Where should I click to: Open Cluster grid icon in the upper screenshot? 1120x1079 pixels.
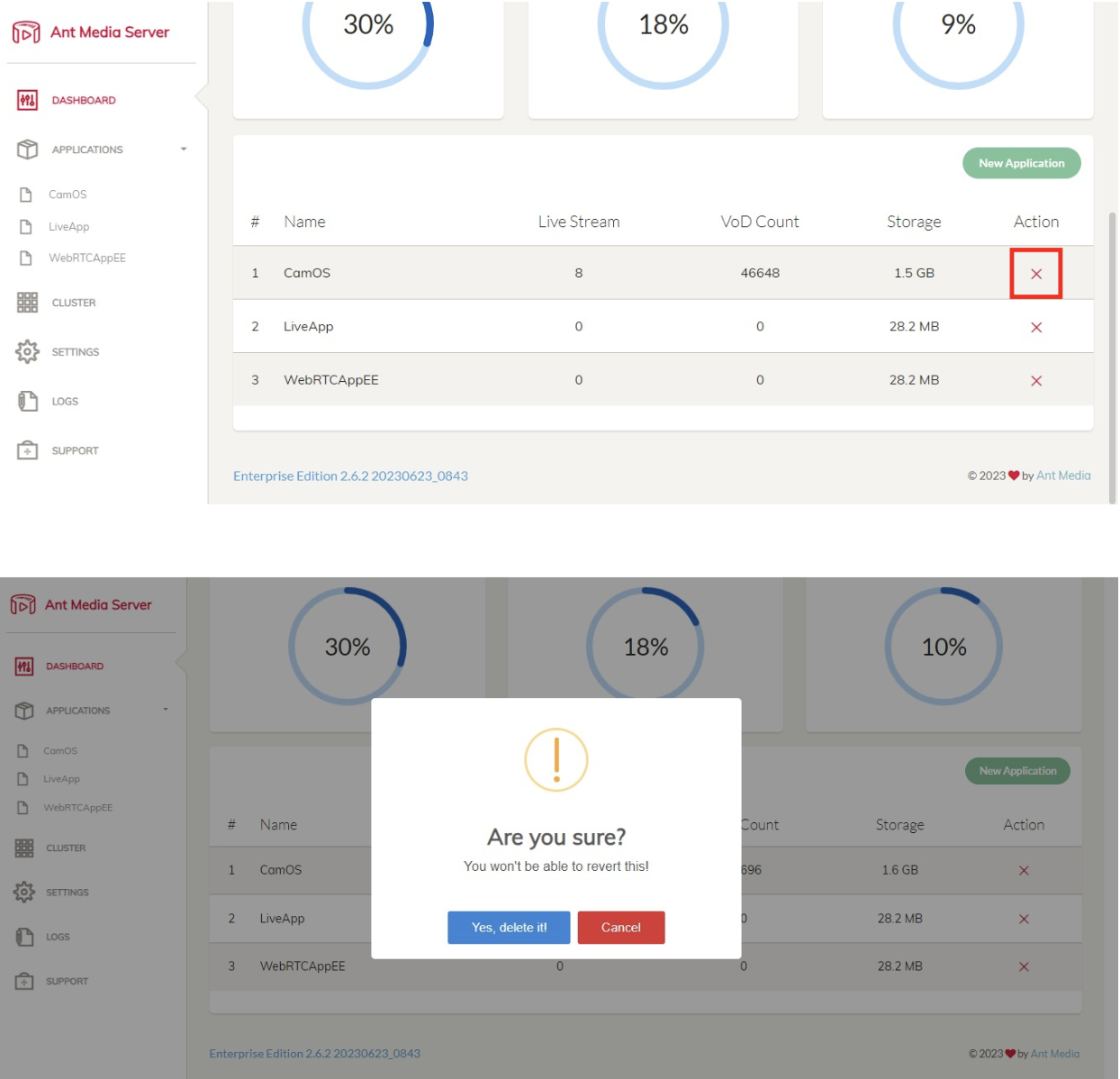coord(27,303)
